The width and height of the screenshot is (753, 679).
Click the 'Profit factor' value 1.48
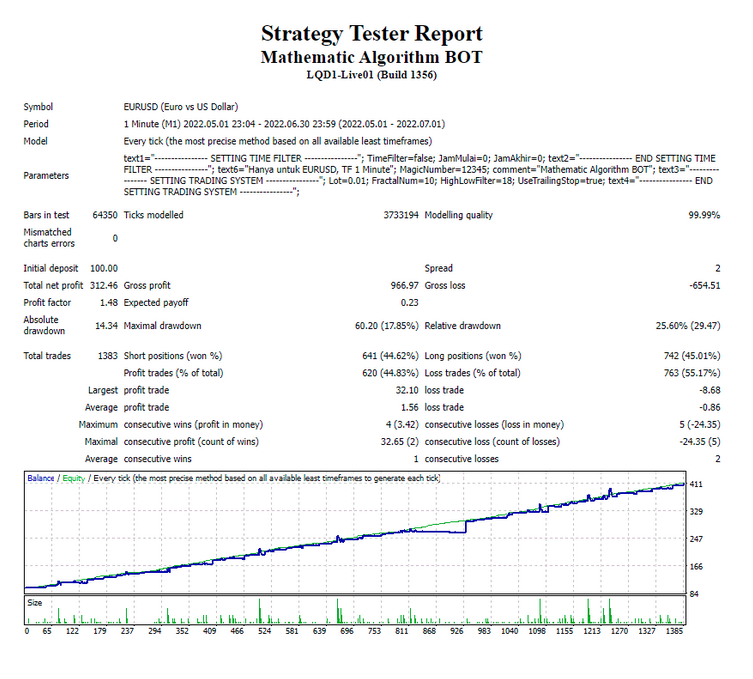(109, 303)
